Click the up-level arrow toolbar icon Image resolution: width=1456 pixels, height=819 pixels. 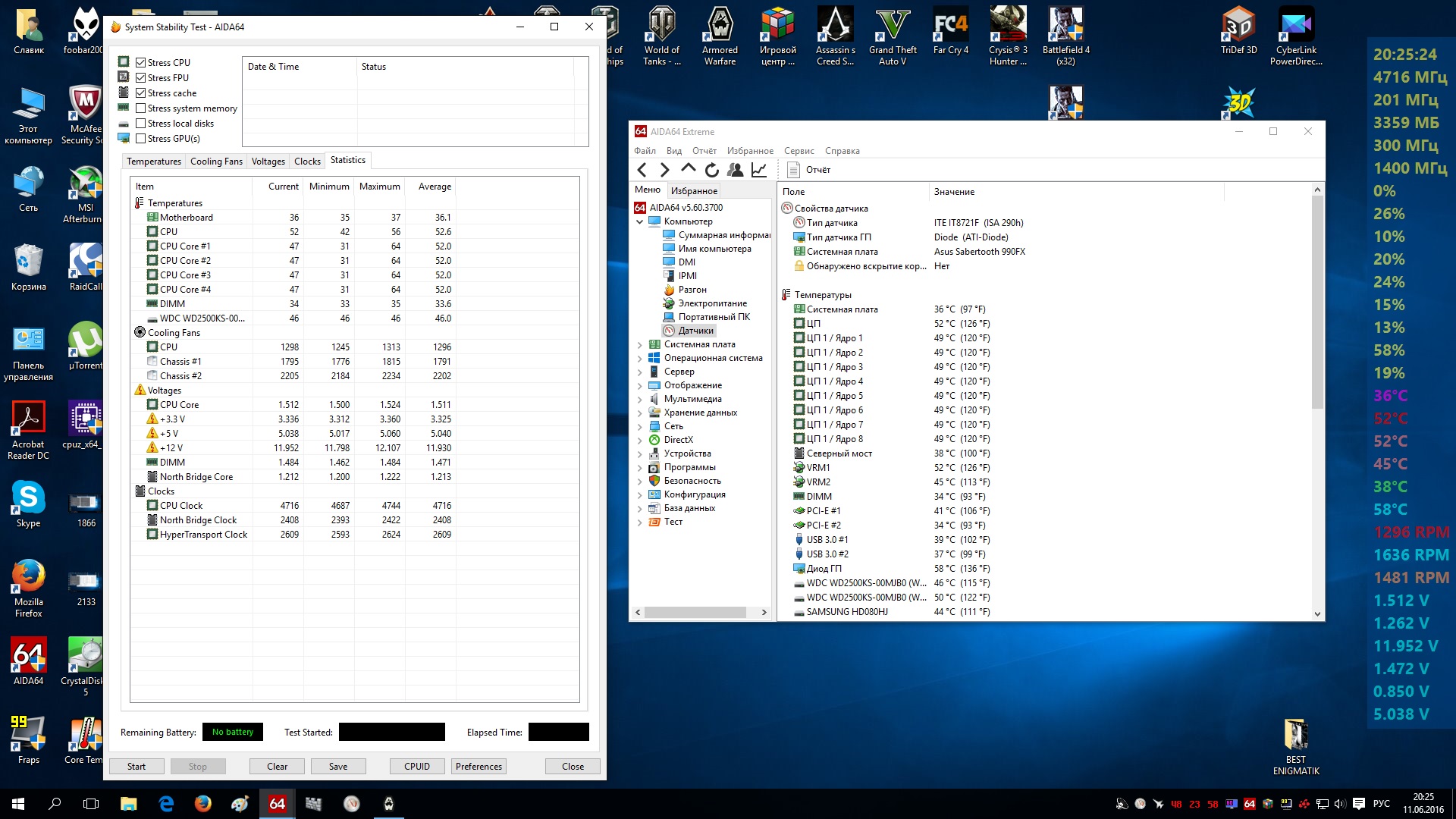(688, 169)
